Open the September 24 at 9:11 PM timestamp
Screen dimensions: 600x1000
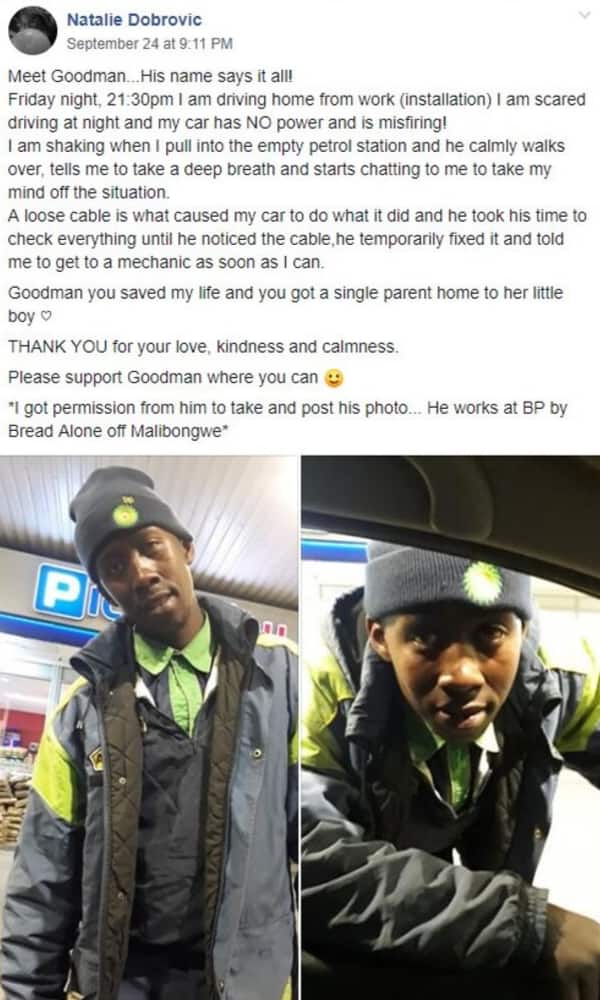pos(149,44)
